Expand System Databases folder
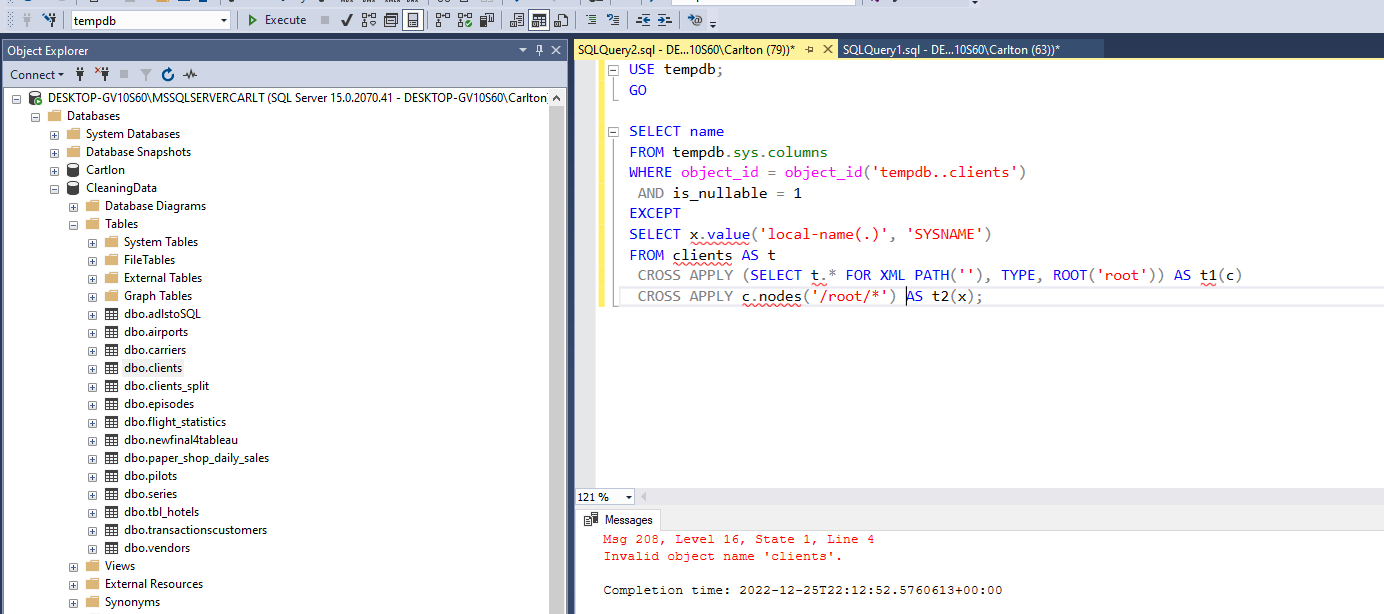Viewport: 1384px width, 614px height. 54,134
